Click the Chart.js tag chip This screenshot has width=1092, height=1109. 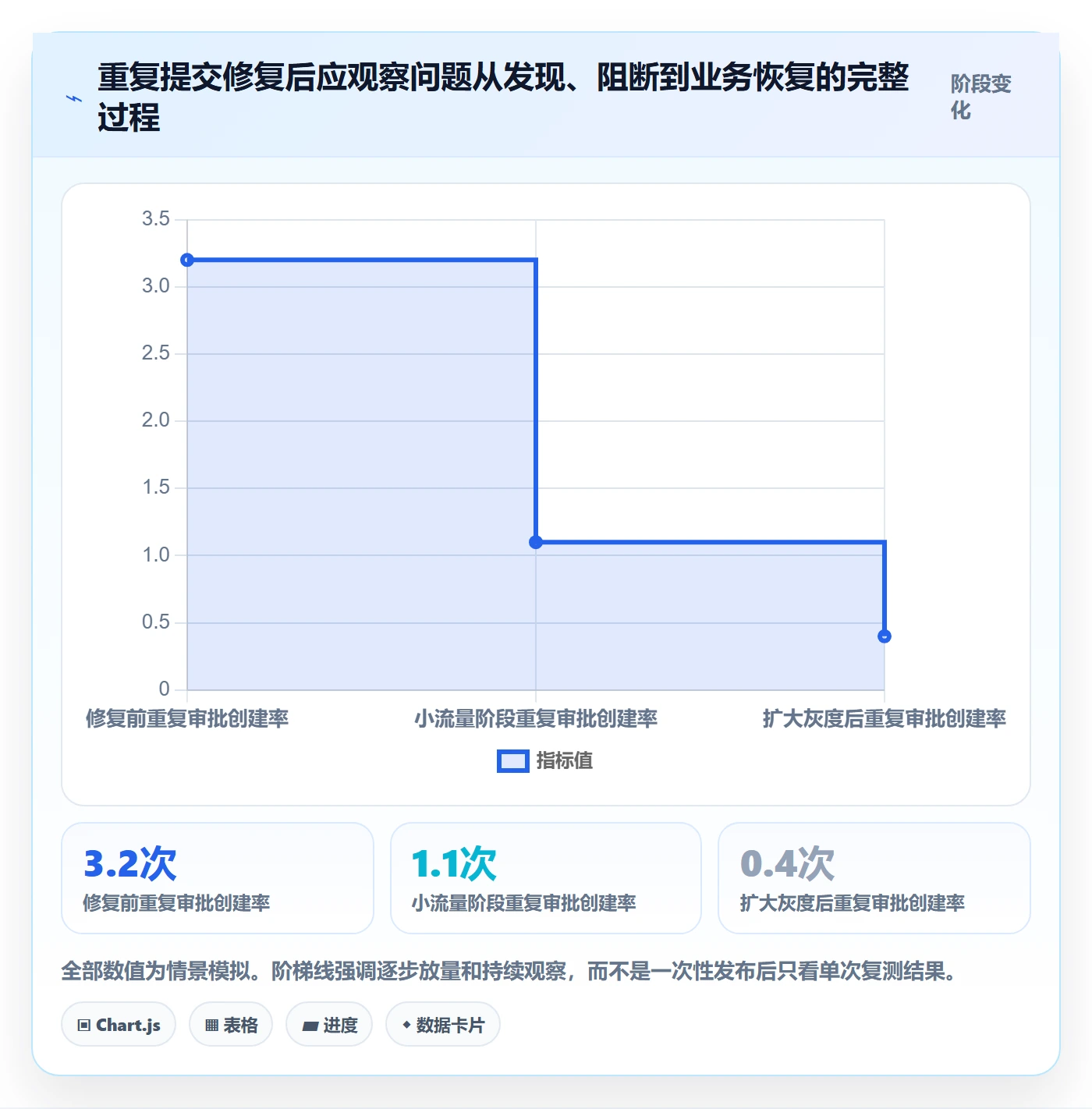click(119, 1025)
